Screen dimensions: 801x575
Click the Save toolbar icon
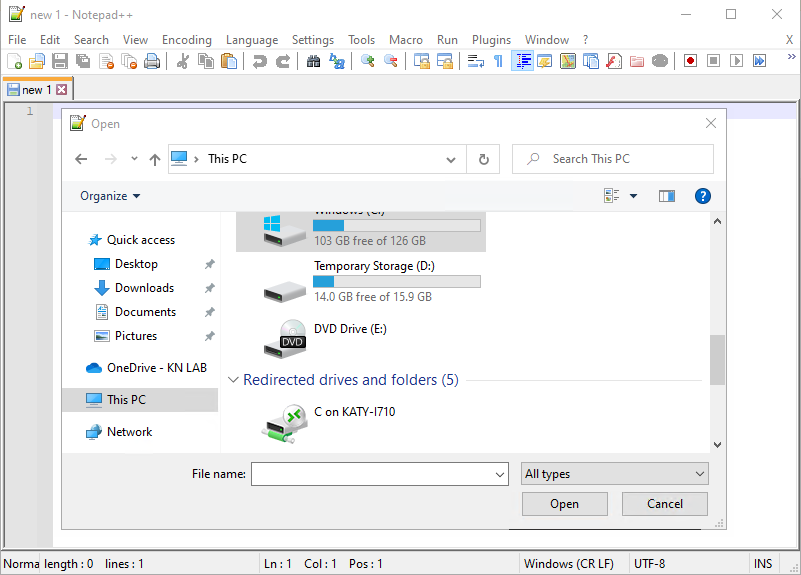coord(60,61)
